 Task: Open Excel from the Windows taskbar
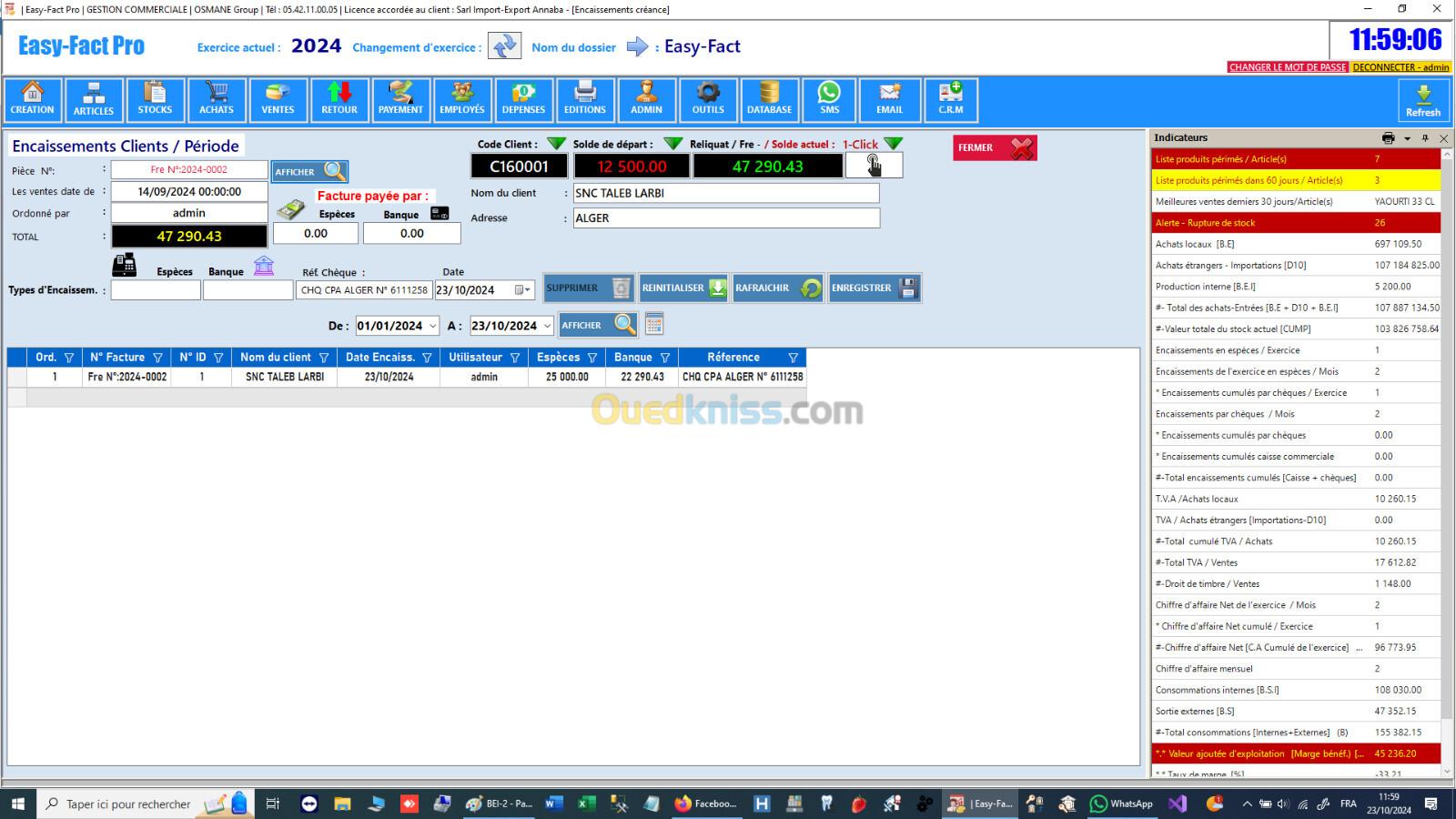coord(586,804)
